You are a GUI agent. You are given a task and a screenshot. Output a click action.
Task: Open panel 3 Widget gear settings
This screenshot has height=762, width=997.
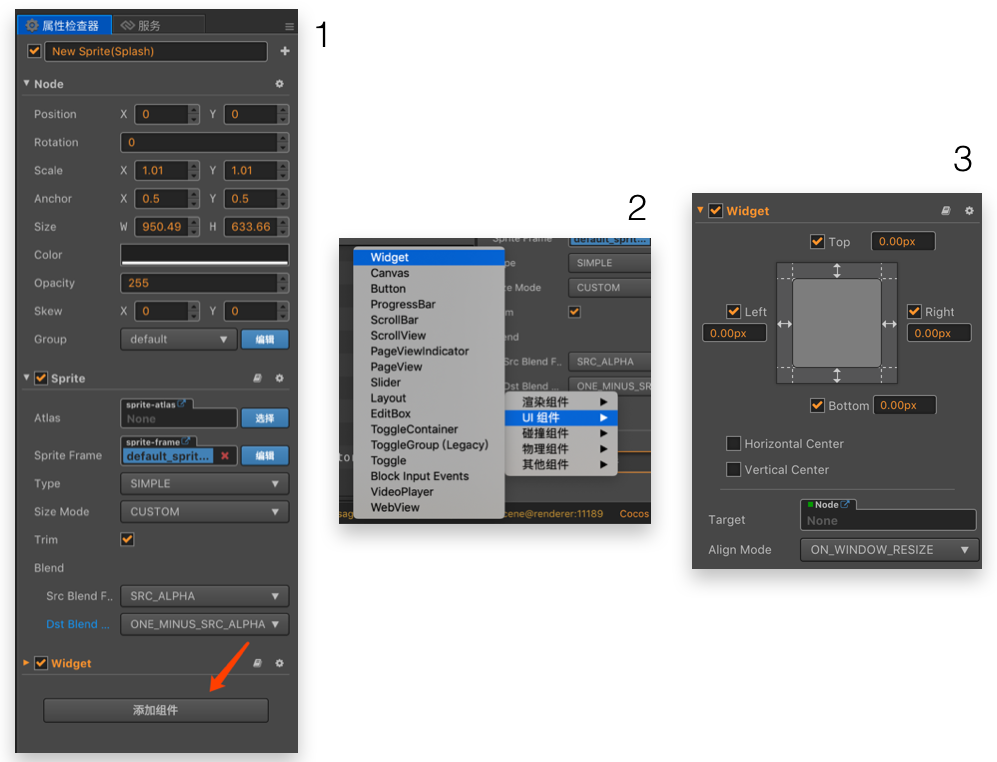pos(969,211)
